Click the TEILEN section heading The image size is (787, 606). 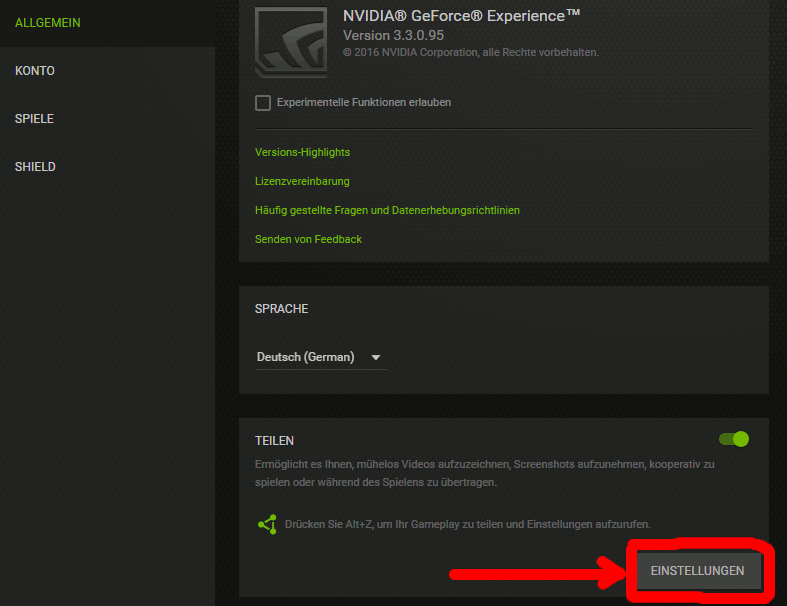coord(275,441)
